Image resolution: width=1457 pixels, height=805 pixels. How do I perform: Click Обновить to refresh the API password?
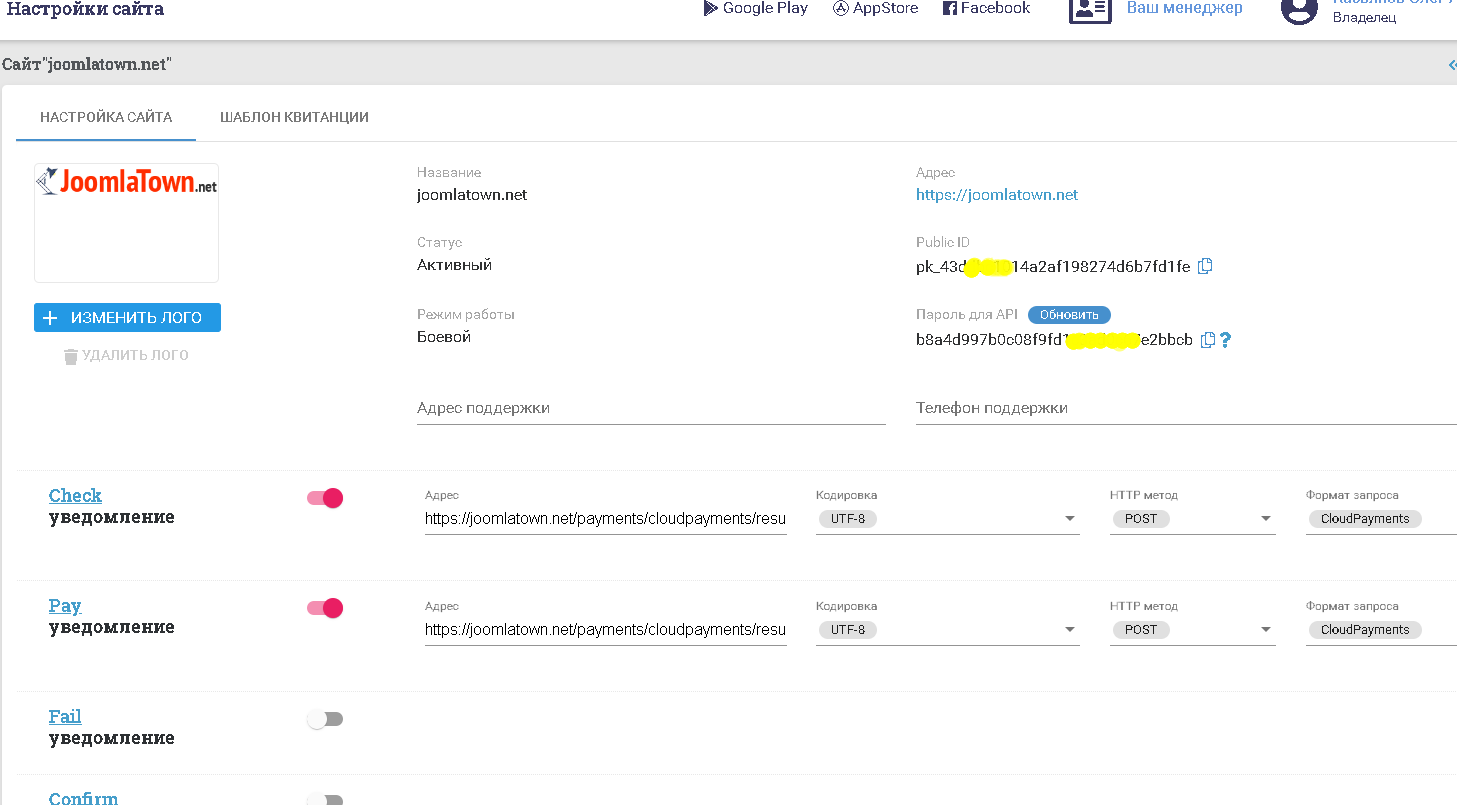[x=1069, y=315]
